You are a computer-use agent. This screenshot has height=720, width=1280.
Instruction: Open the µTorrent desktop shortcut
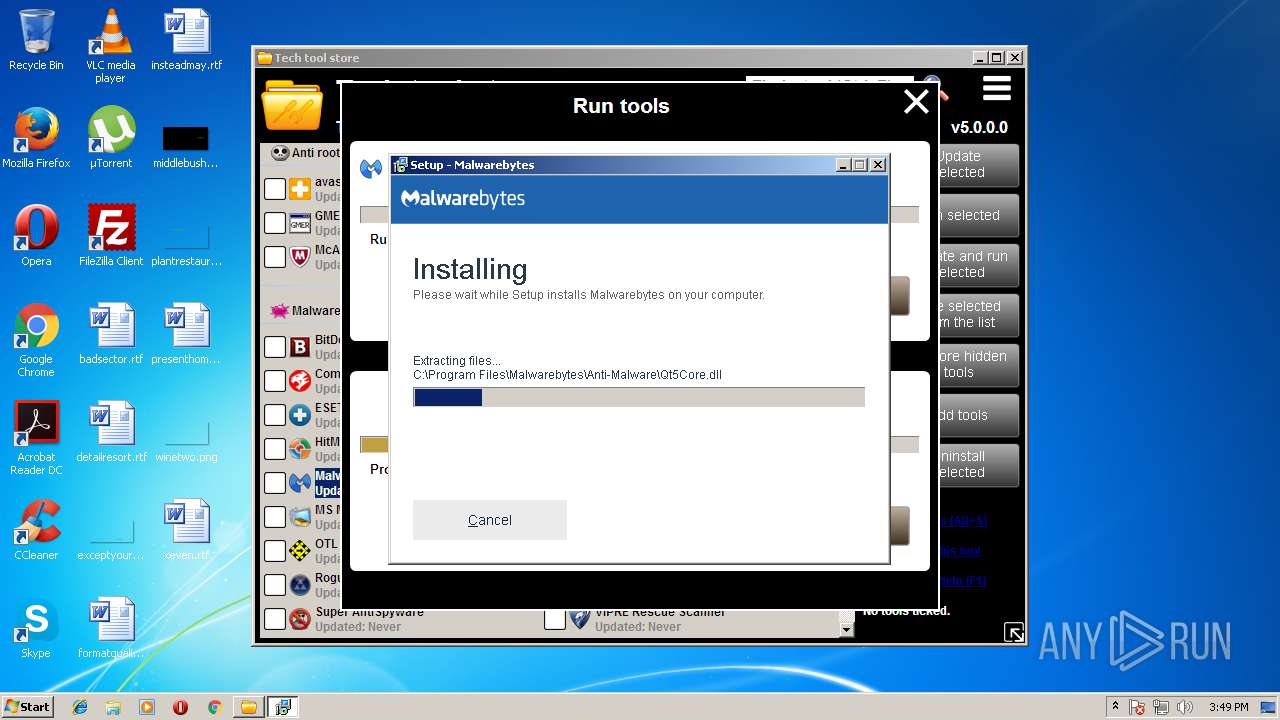click(111, 138)
